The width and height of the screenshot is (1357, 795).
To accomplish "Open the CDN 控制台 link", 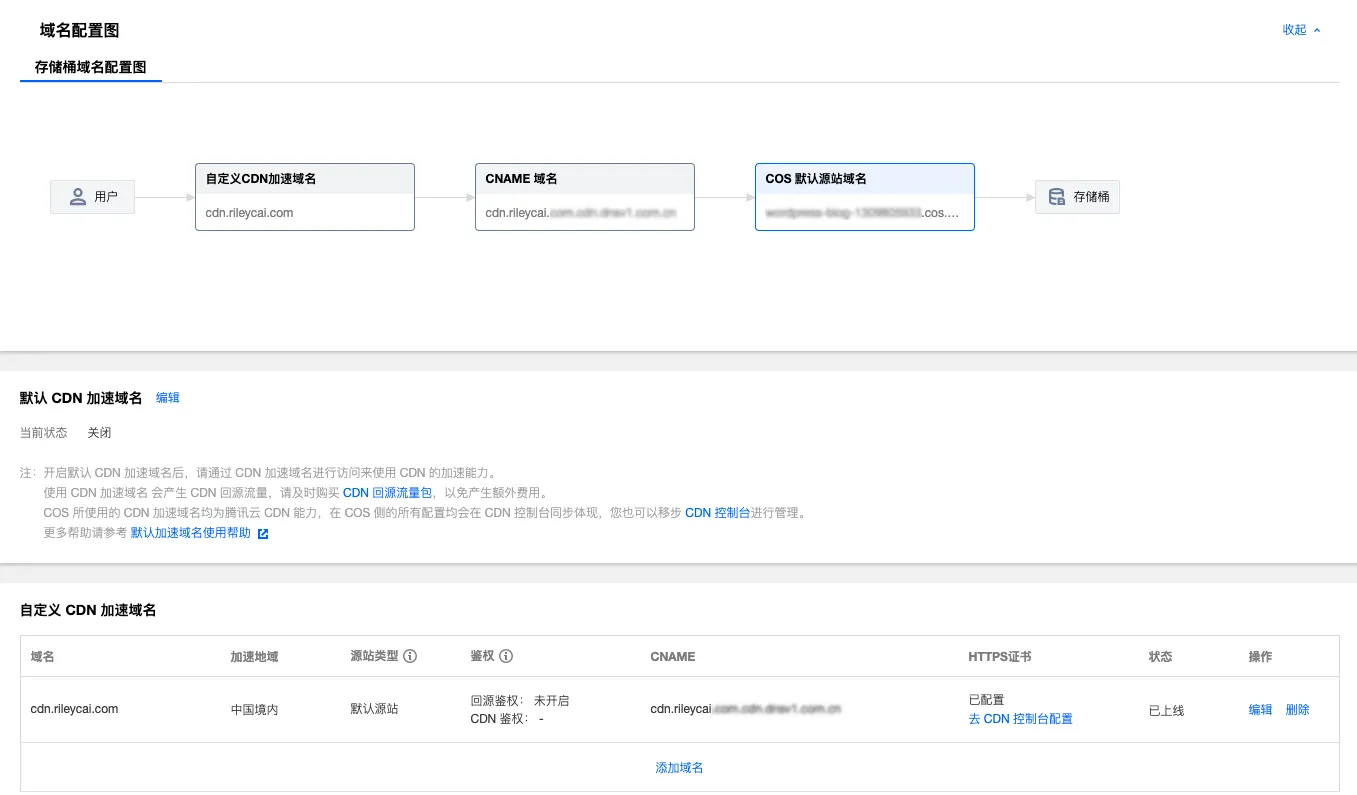I will tap(717, 513).
